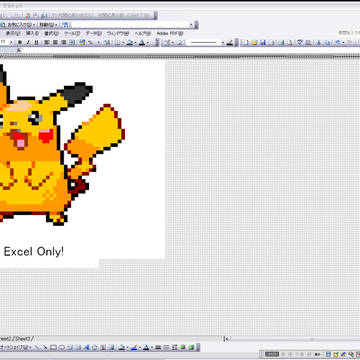Click horizontal scrollbar left arrow
360x360 pixels.
click(227, 339)
